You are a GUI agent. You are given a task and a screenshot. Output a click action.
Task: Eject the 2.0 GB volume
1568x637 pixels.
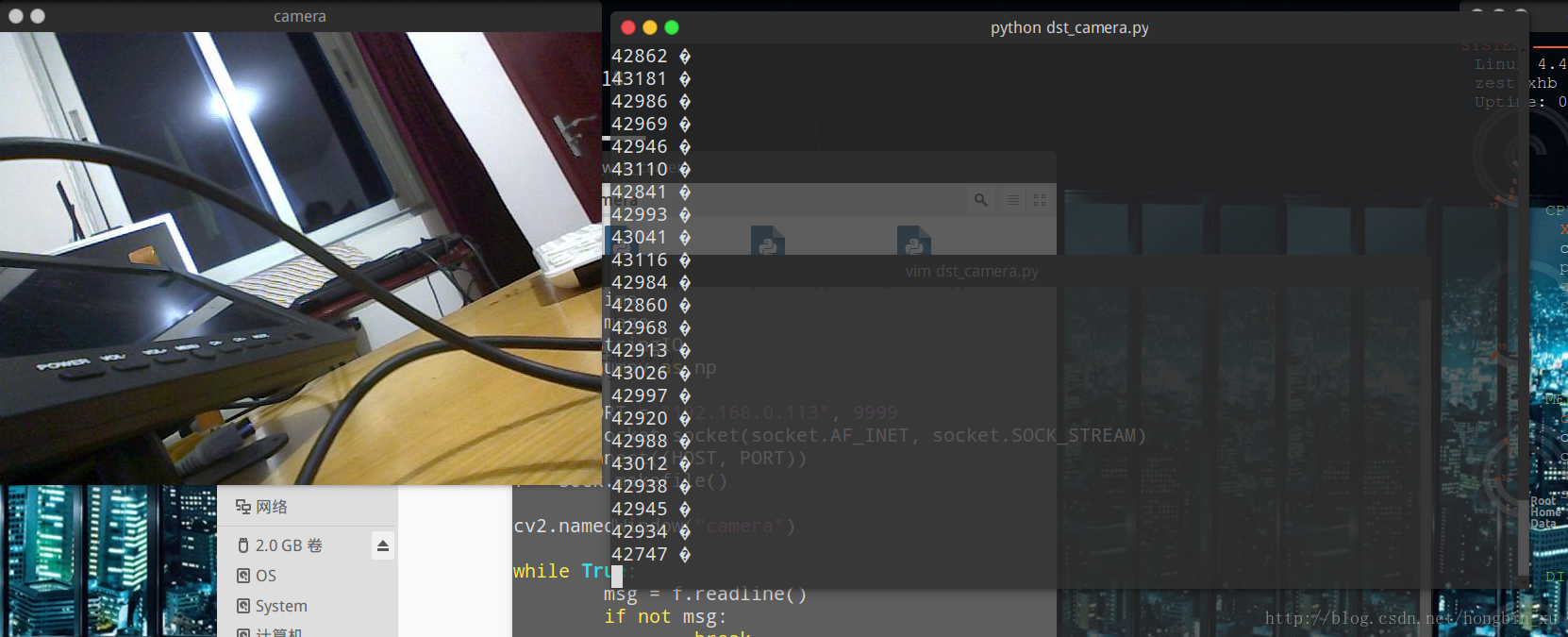382,545
